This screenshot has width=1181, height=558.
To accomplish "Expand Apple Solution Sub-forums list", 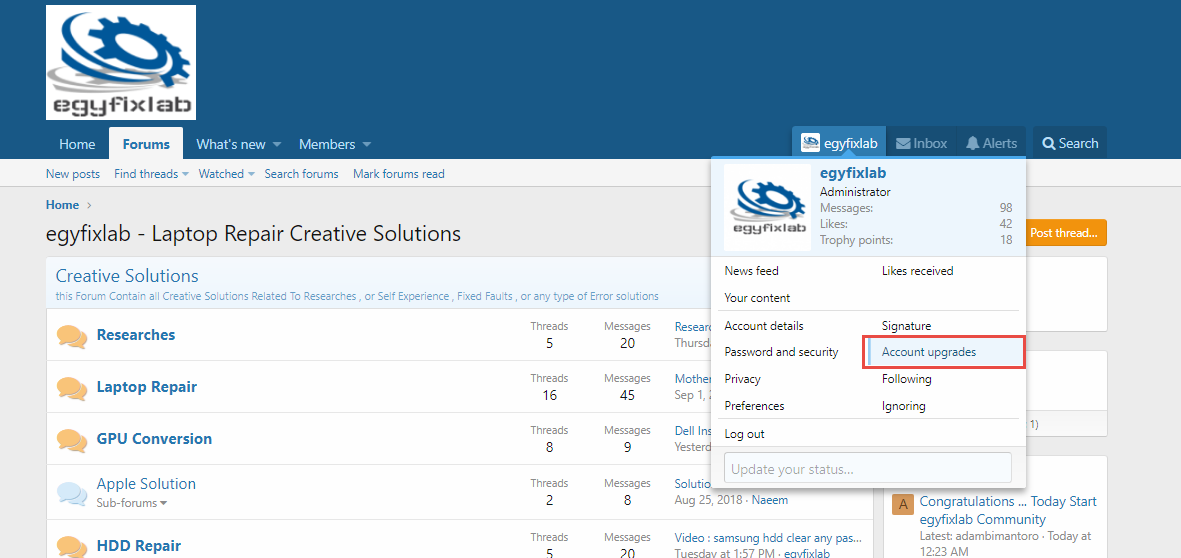I will coord(132,502).
